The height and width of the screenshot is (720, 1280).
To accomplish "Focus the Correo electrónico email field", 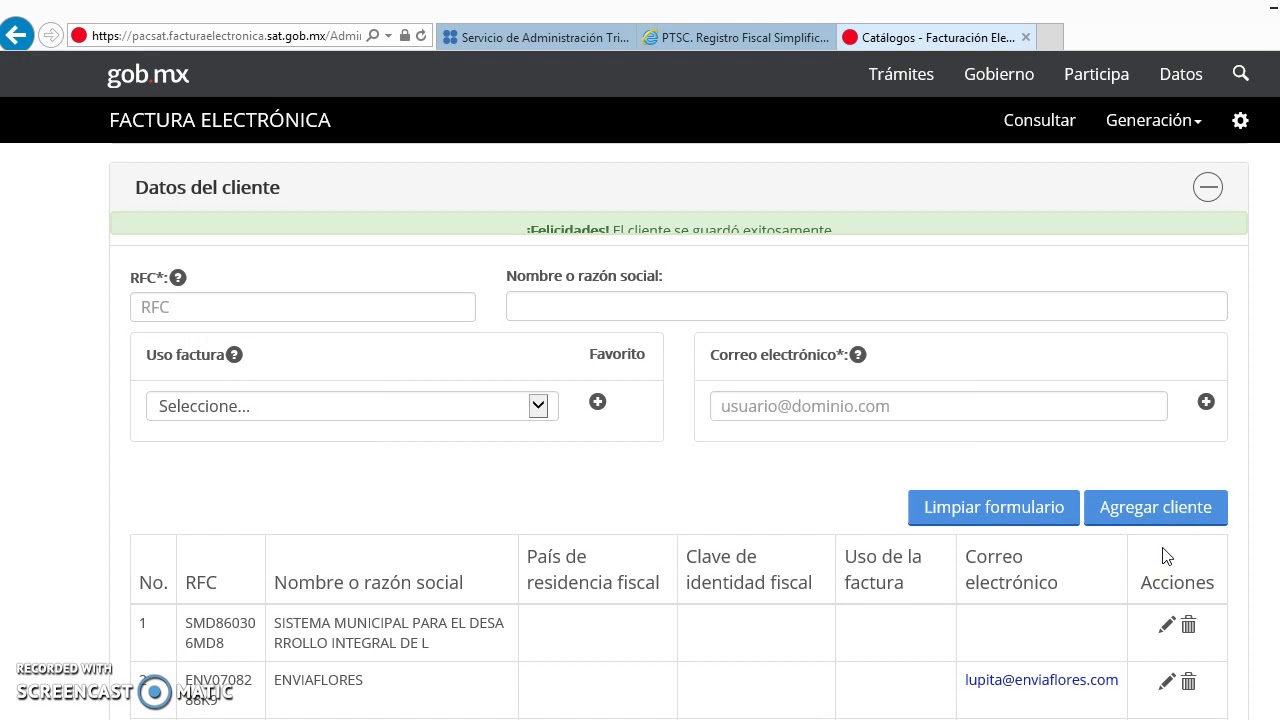I will pos(938,406).
